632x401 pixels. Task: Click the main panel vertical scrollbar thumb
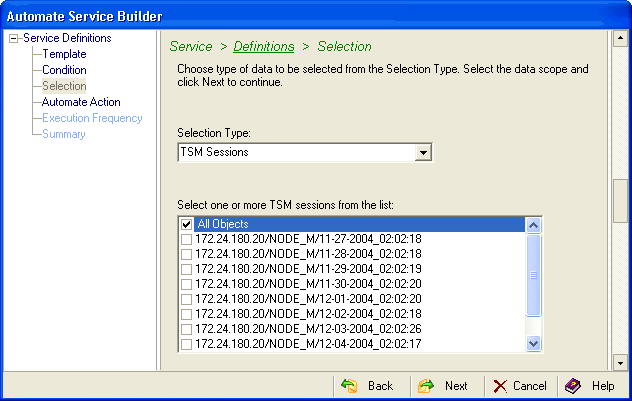point(620,201)
